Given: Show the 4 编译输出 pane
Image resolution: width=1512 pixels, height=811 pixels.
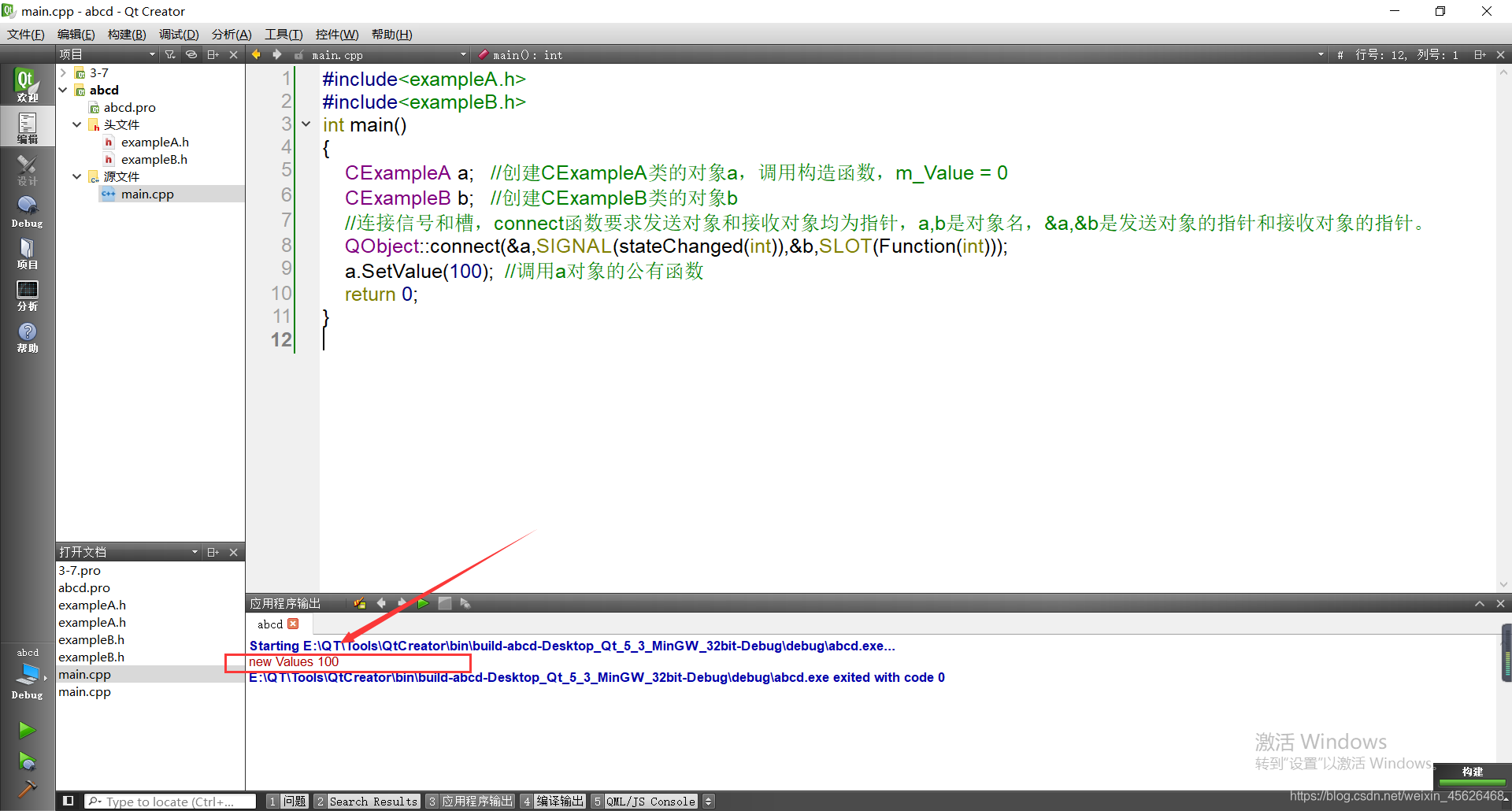Looking at the screenshot, I should pyautogui.click(x=554, y=801).
